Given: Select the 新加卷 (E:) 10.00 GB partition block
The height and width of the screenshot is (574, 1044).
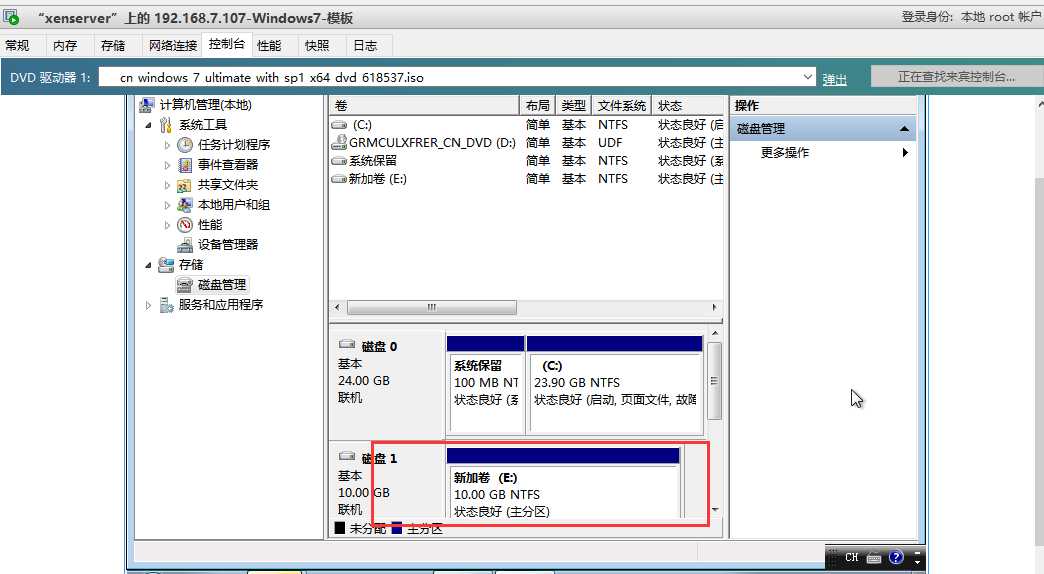Looking at the screenshot, I should click(563, 483).
